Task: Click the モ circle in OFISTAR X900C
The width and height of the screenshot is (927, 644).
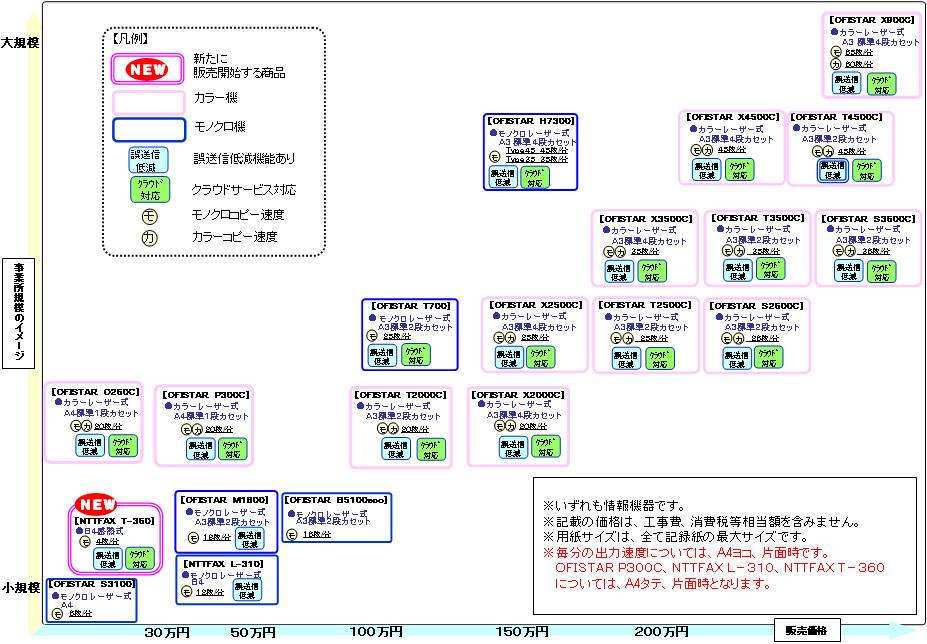Action: tap(836, 52)
